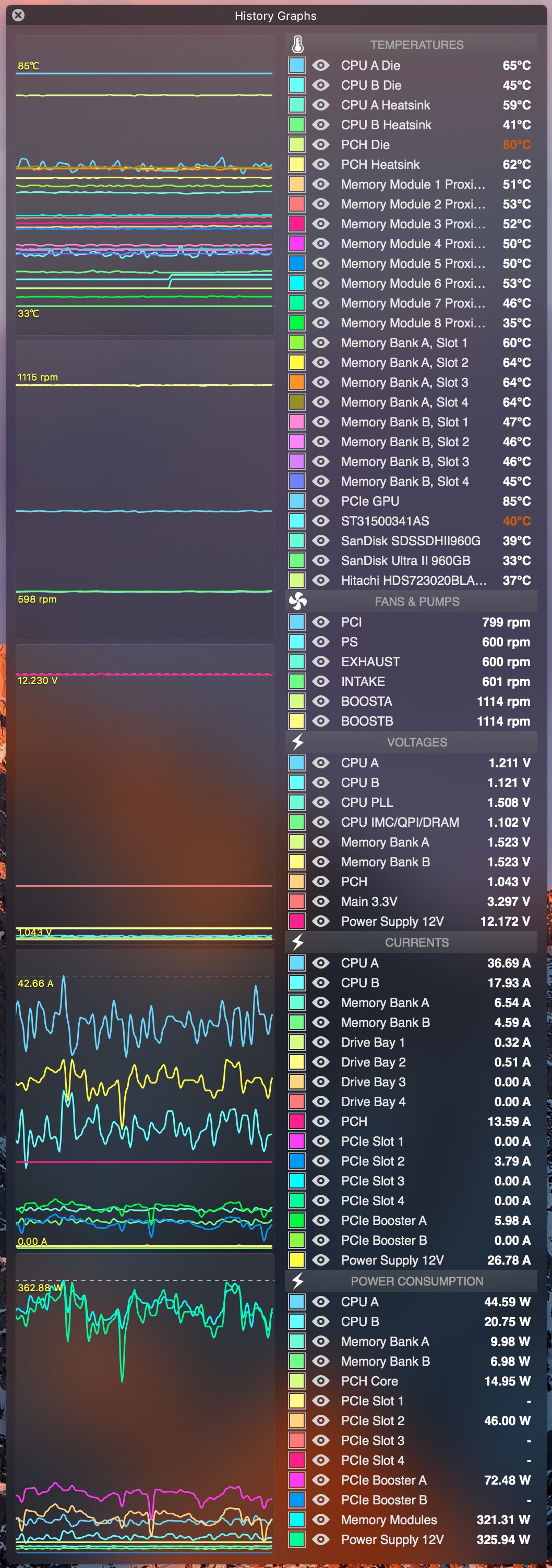The width and height of the screenshot is (552, 1568).
Task: Change color swatch of Memory Module 3 Proximity
Action: click(x=297, y=224)
